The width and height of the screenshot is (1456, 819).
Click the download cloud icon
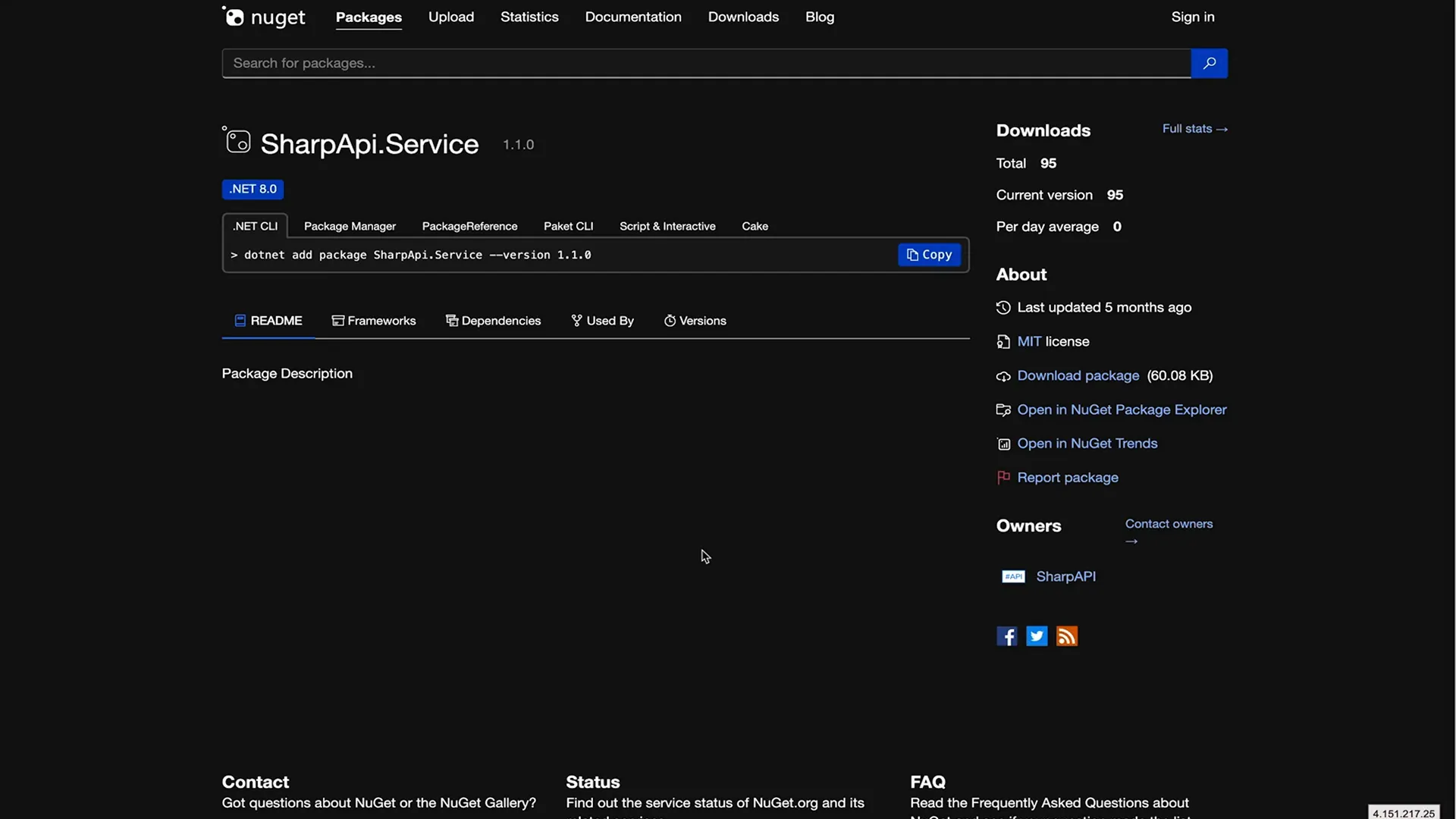click(1003, 376)
